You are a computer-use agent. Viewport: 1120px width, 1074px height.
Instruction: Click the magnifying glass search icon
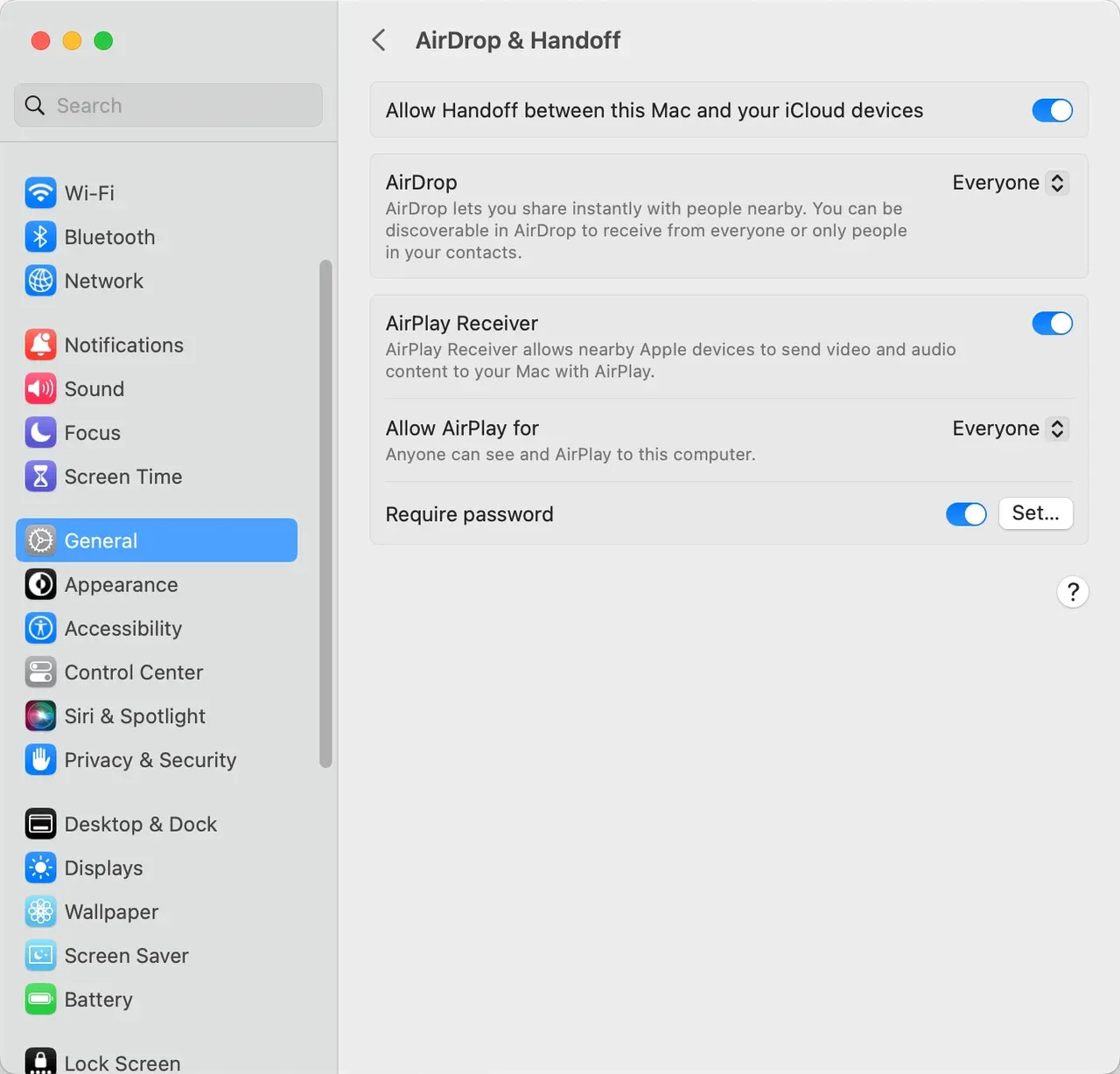pyautogui.click(x=35, y=105)
